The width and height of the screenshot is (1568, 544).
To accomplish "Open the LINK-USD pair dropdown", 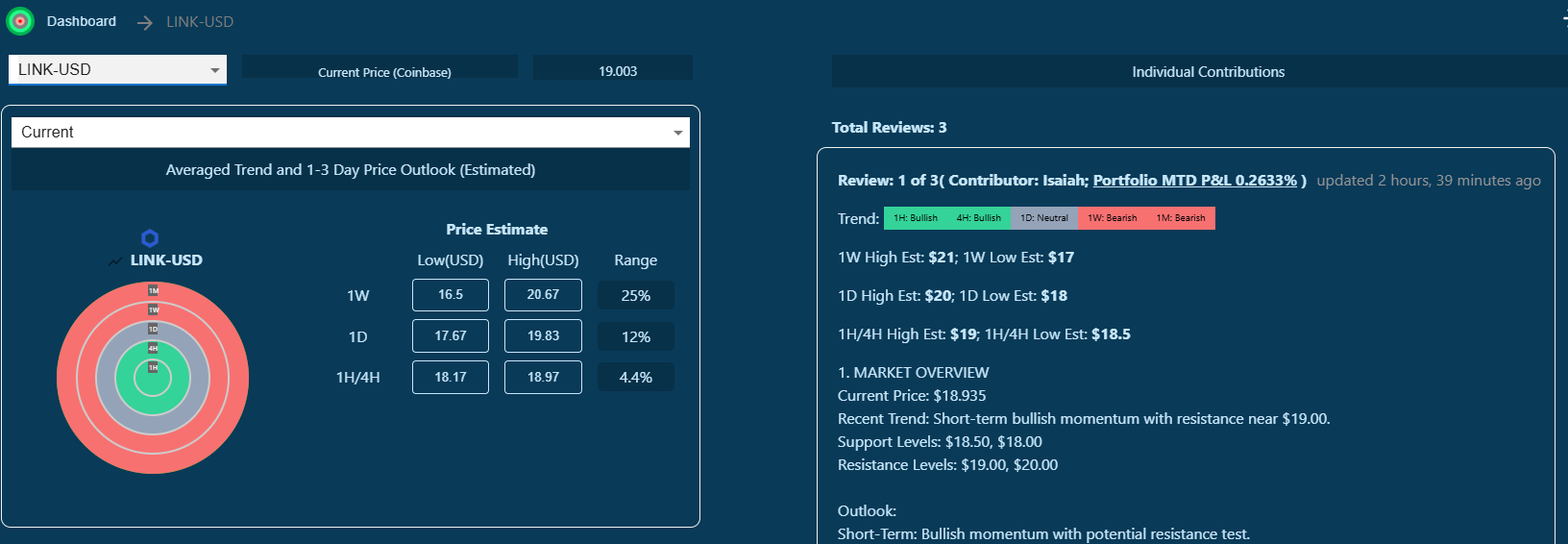I will coord(117,69).
